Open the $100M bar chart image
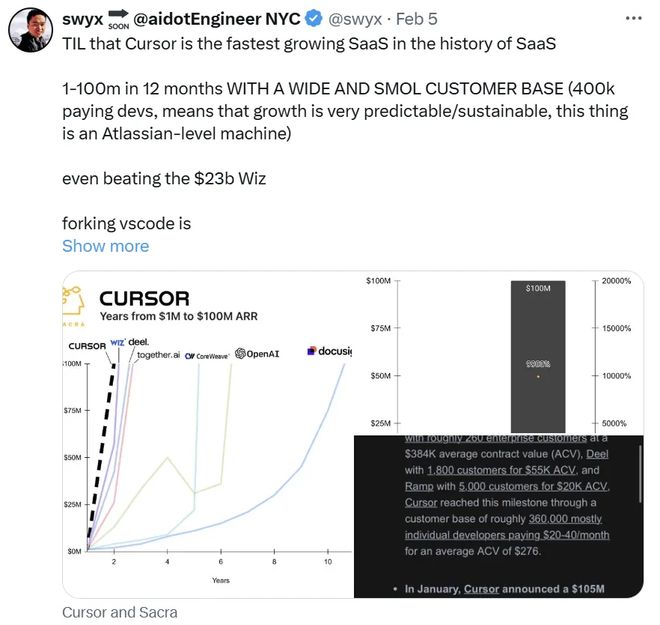Screen dimensions: 660x625 coord(499,353)
